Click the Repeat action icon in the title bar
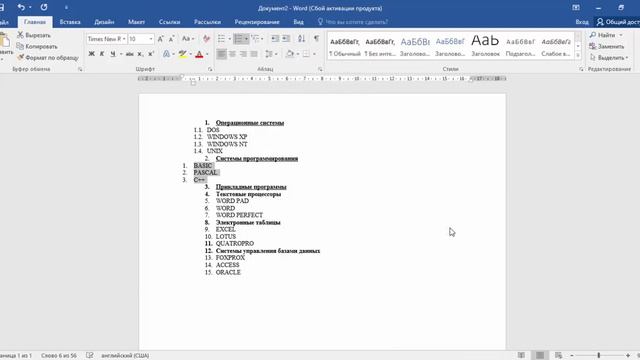Screen dimensions: 640x360 click(44, 7)
